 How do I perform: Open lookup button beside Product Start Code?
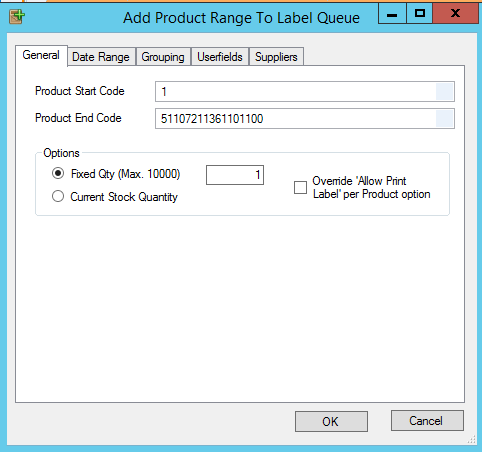tap(444, 91)
